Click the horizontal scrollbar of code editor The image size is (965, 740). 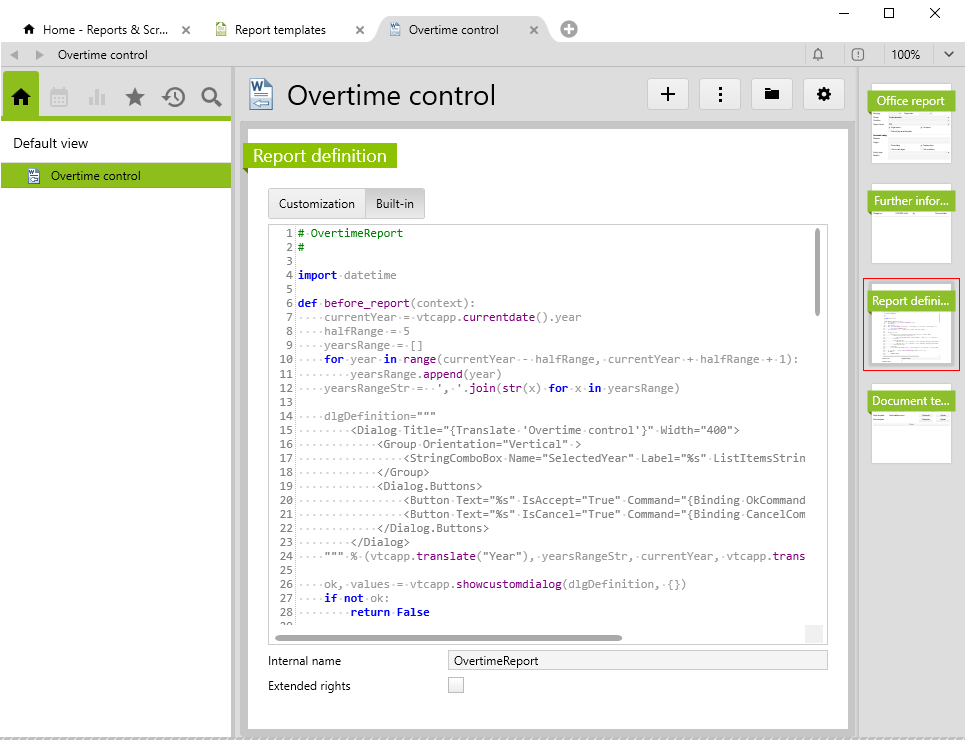pos(448,637)
